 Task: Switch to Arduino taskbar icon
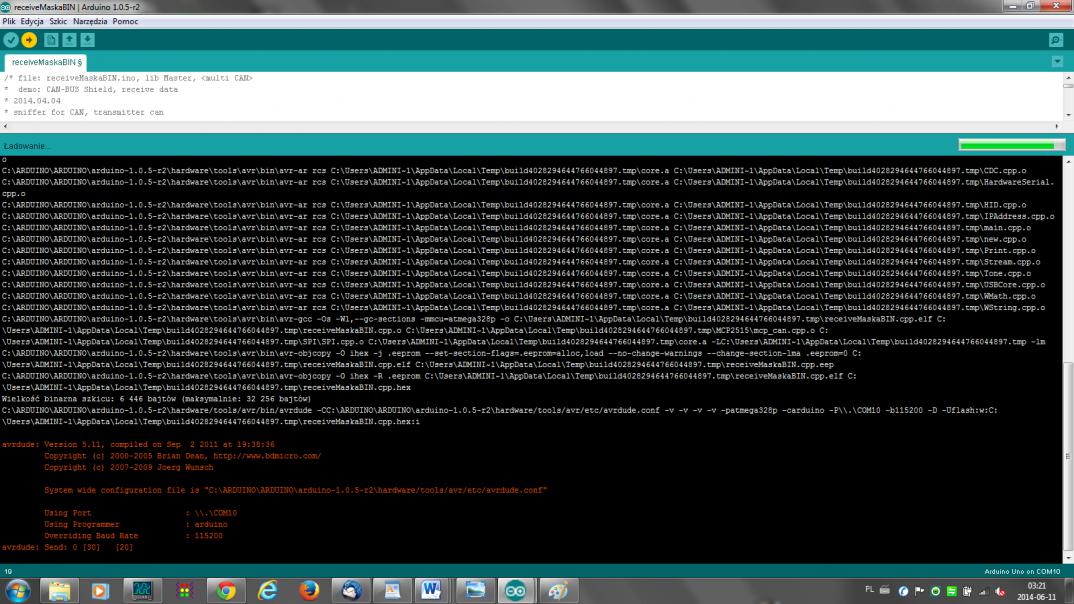tap(515, 590)
